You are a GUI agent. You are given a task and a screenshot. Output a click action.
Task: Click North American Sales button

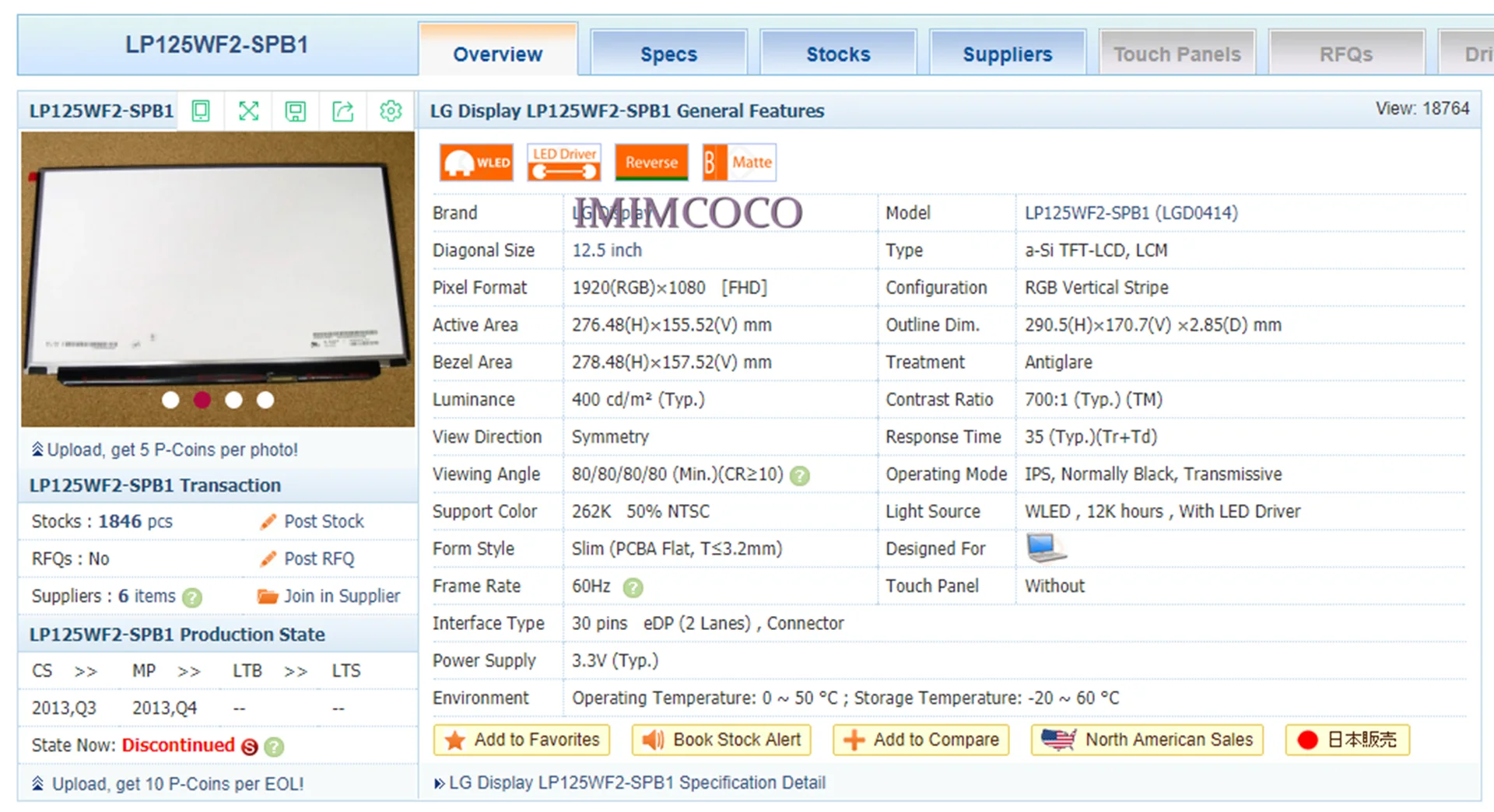[x=1147, y=740]
